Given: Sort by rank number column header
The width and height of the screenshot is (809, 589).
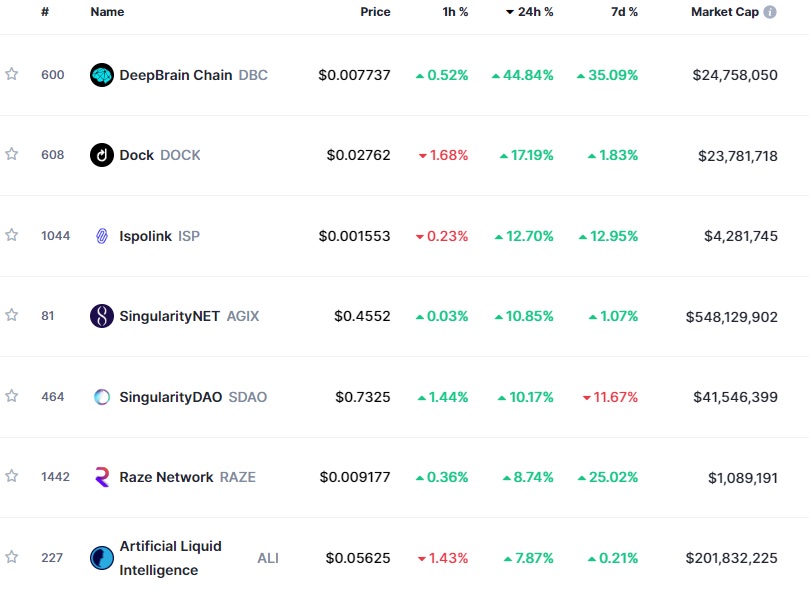Looking at the screenshot, I should click(45, 12).
